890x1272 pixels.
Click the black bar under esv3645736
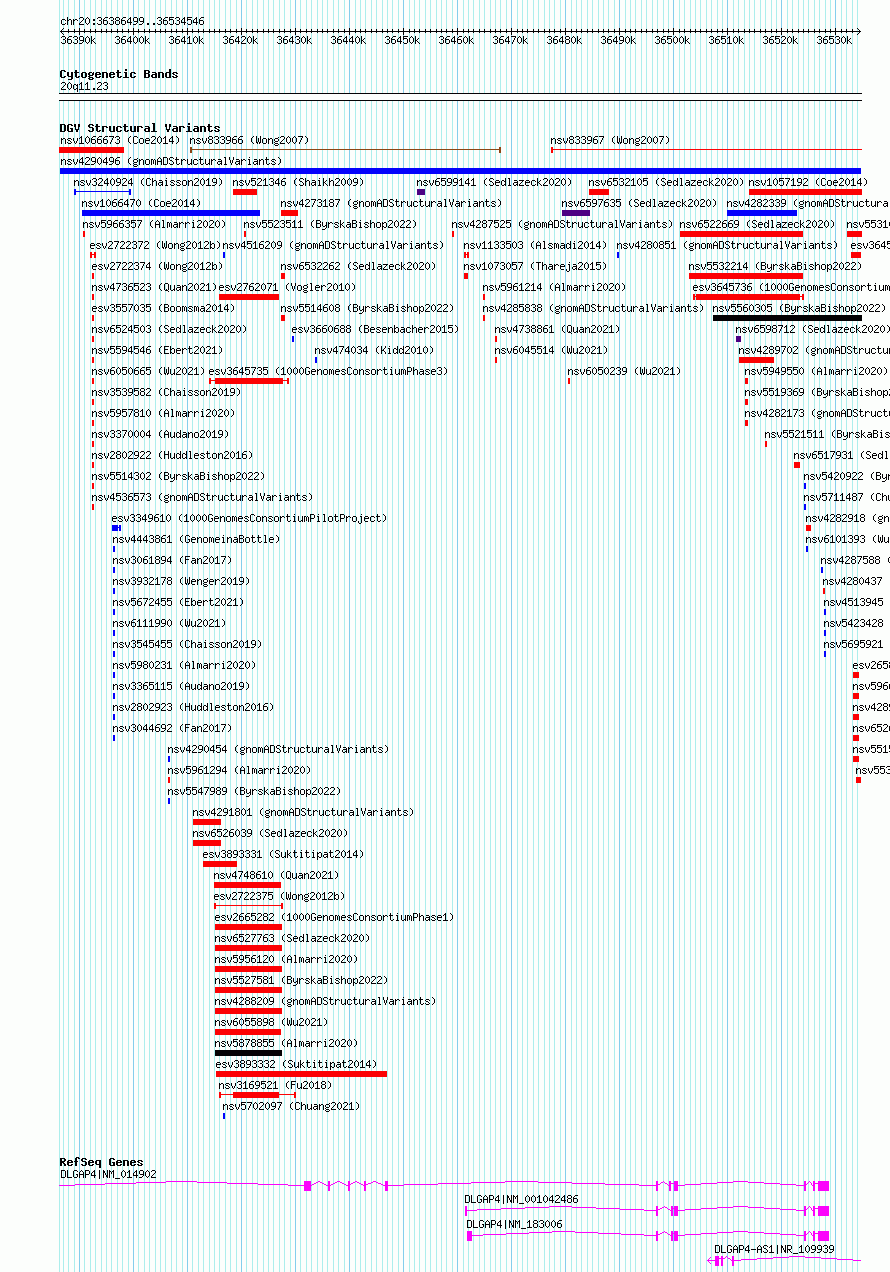click(x=787, y=318)
